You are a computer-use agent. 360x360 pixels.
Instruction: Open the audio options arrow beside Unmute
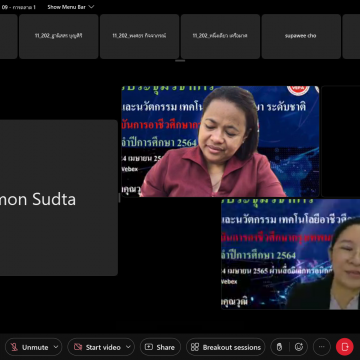[57, 347]
